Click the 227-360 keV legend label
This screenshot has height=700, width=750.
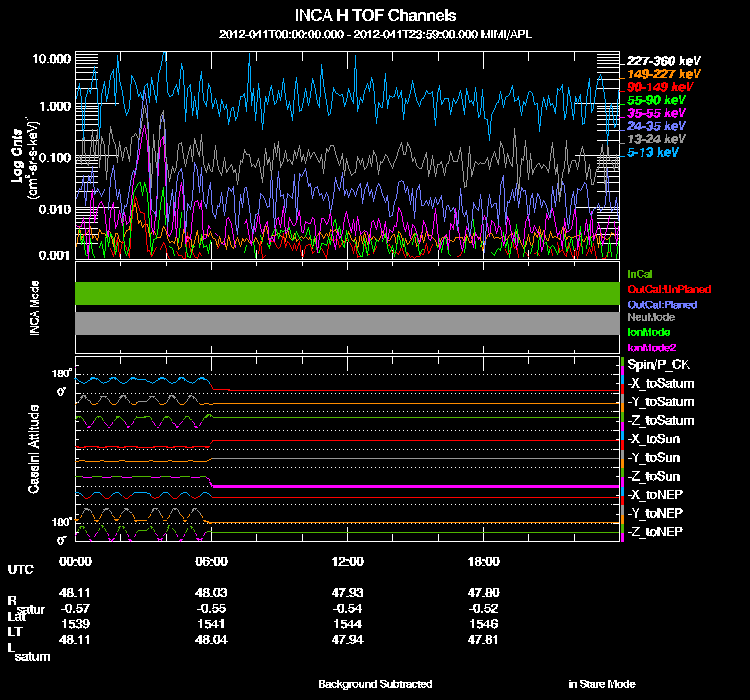pyautogui.click(x=664, y=60)
